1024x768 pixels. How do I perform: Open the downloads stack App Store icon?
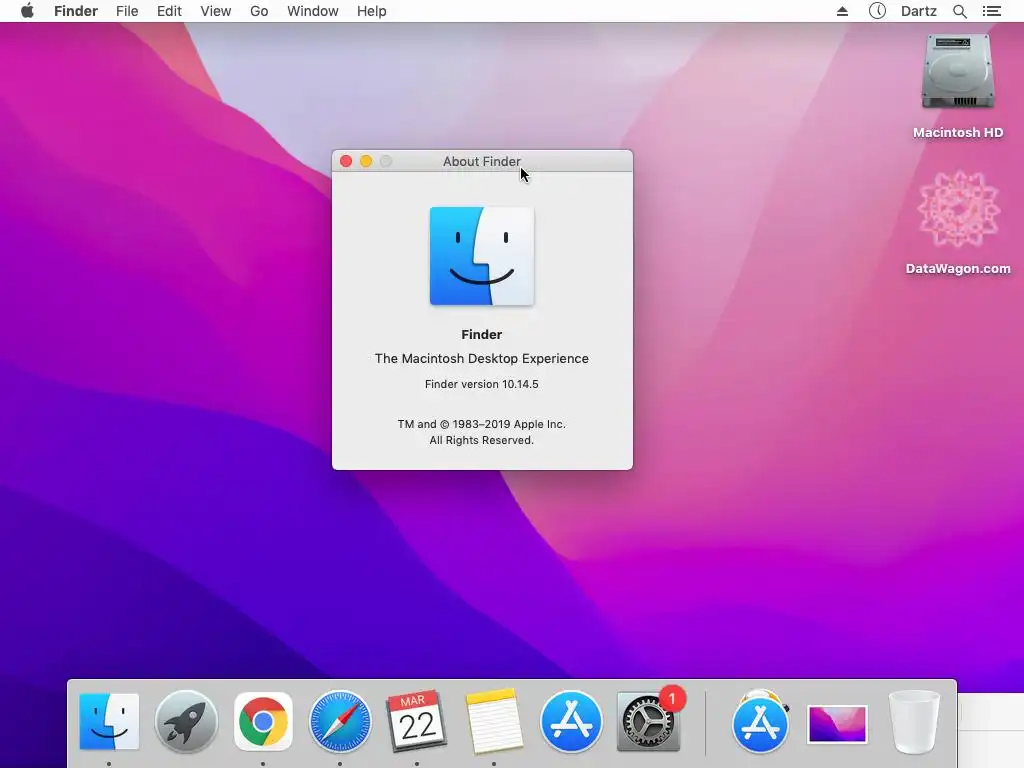point(760,722)
